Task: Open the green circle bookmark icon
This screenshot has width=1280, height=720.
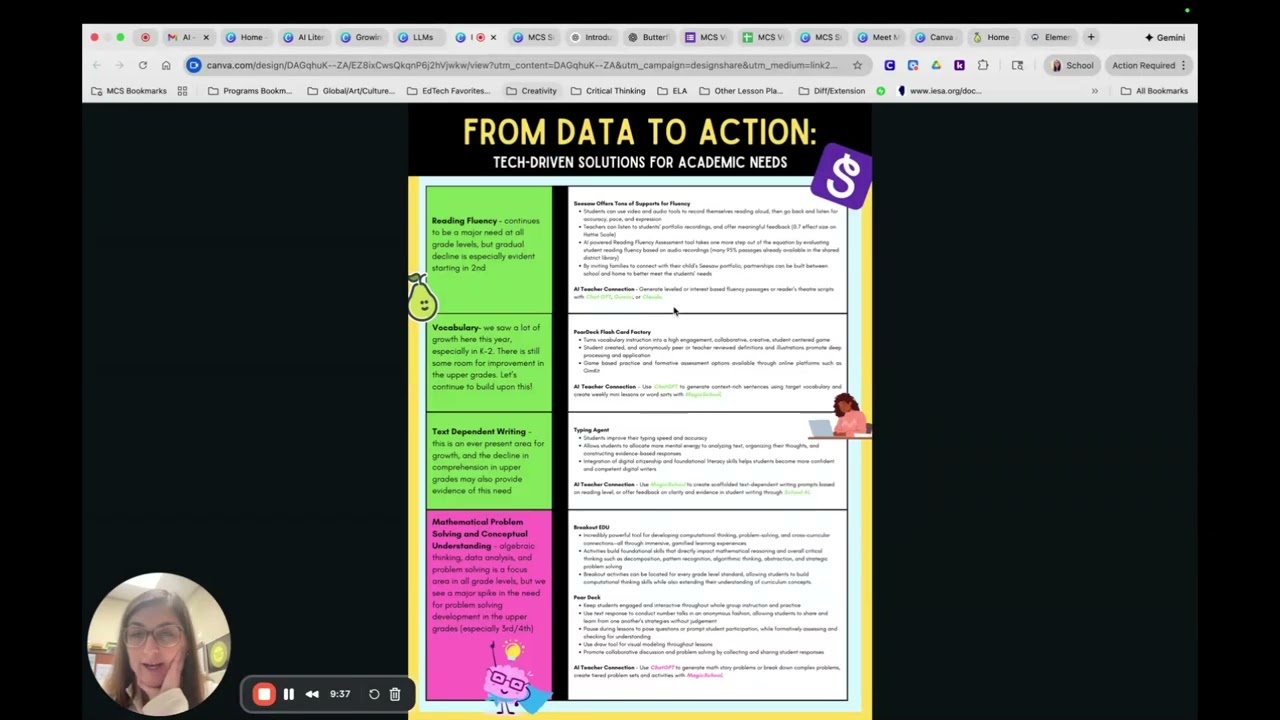Action: (881, 91)
